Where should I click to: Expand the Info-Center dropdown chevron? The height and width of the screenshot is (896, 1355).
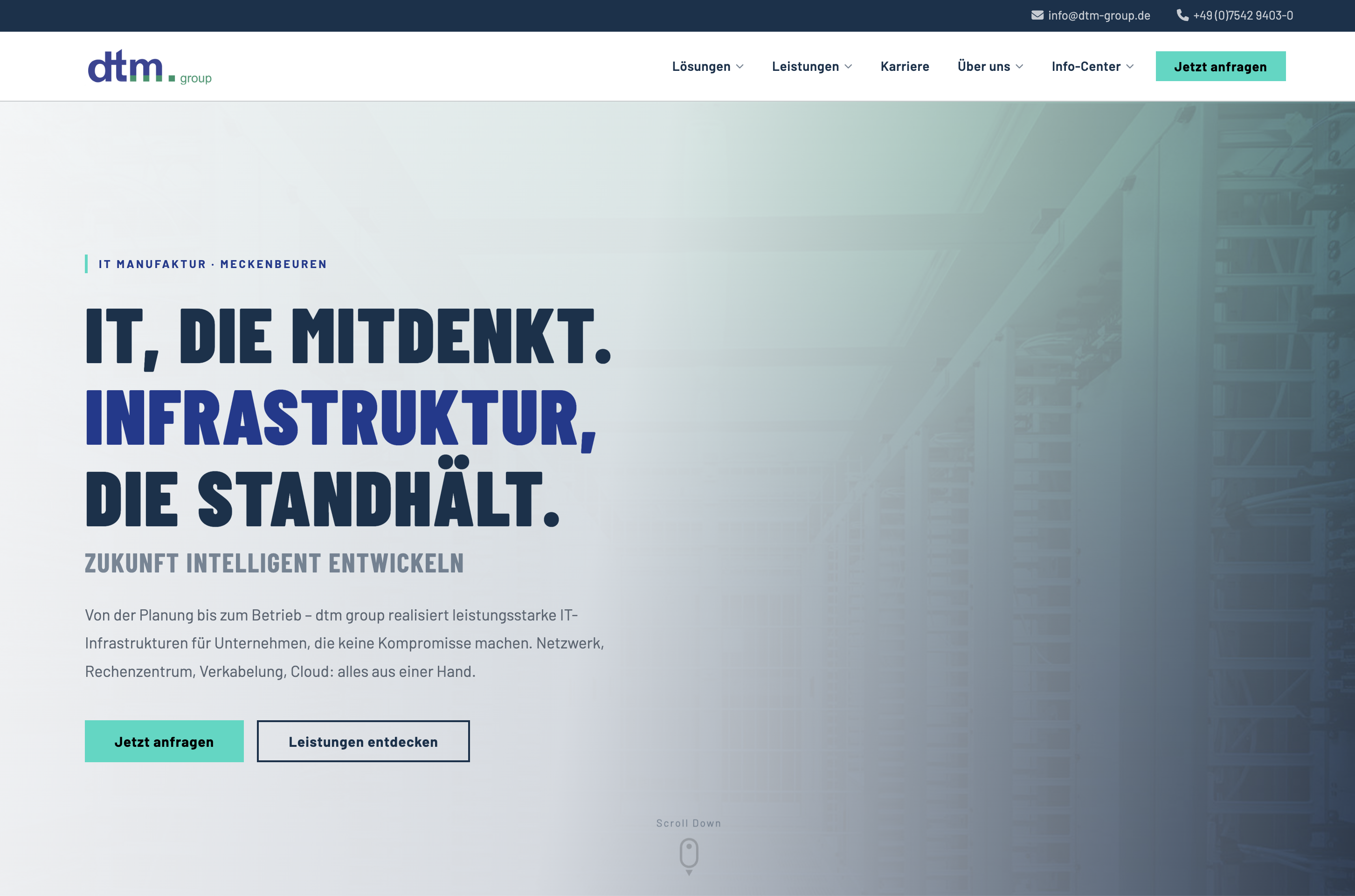(1130, 67)
